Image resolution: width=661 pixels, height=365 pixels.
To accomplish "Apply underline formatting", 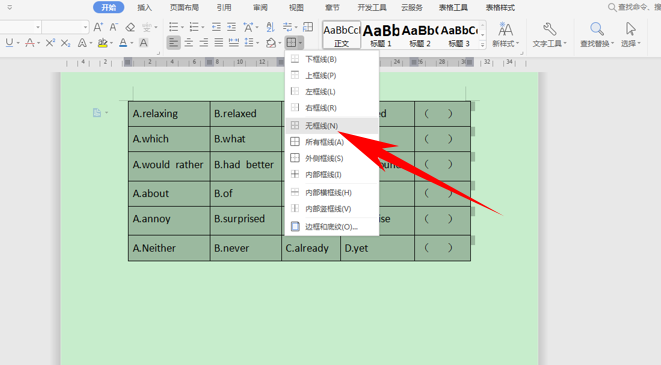I will tap(9, 43).
